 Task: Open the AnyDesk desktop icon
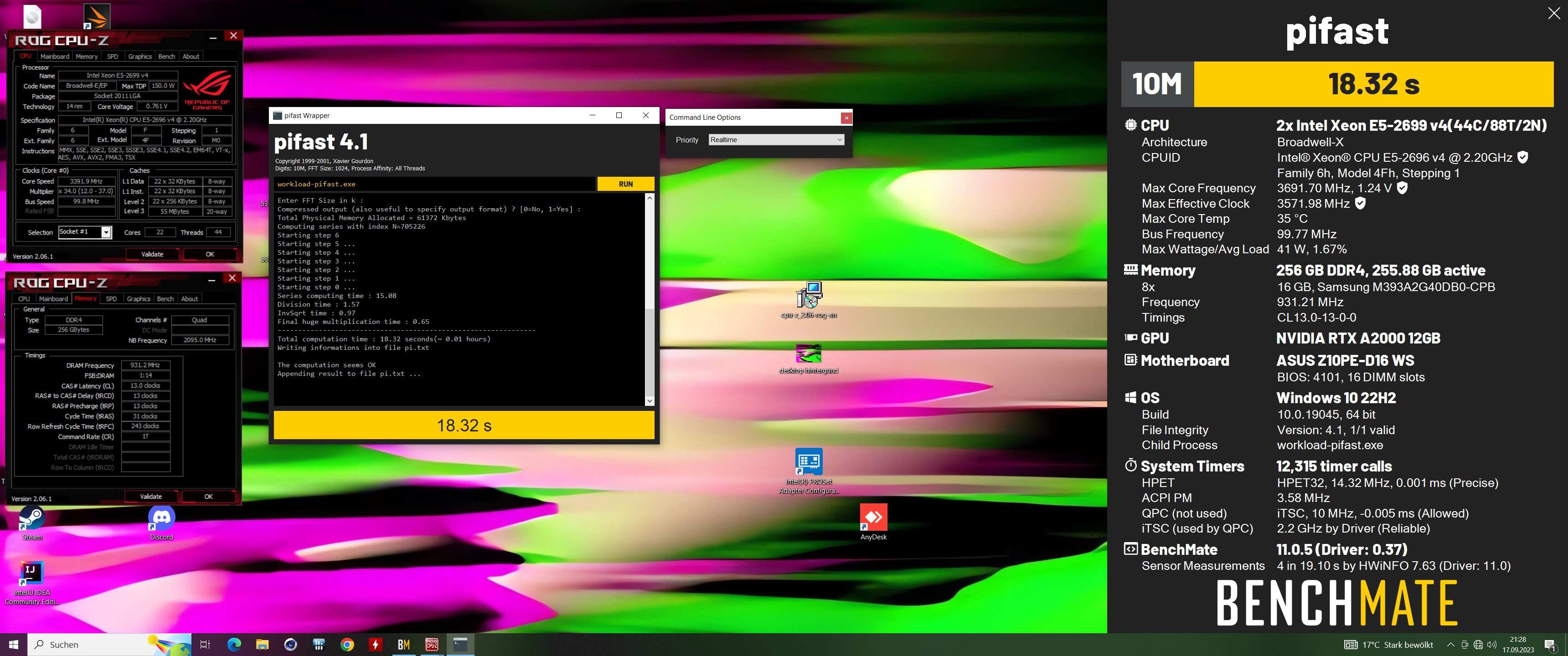click(x=873, y=522)
